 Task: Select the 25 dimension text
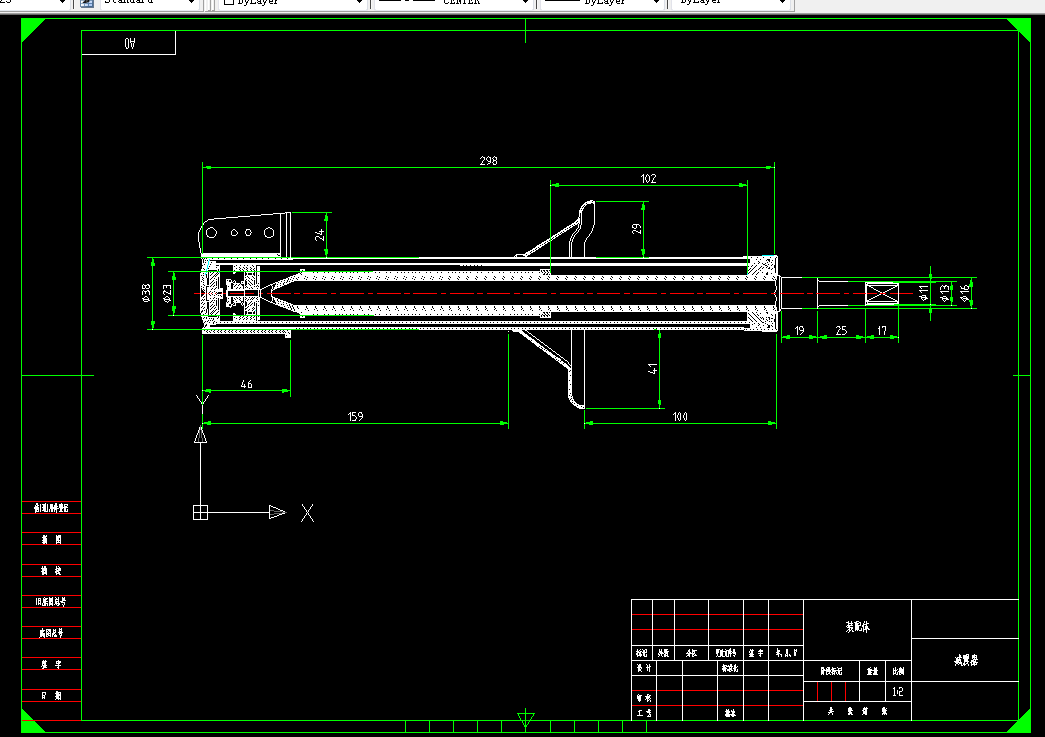(841, 331)
